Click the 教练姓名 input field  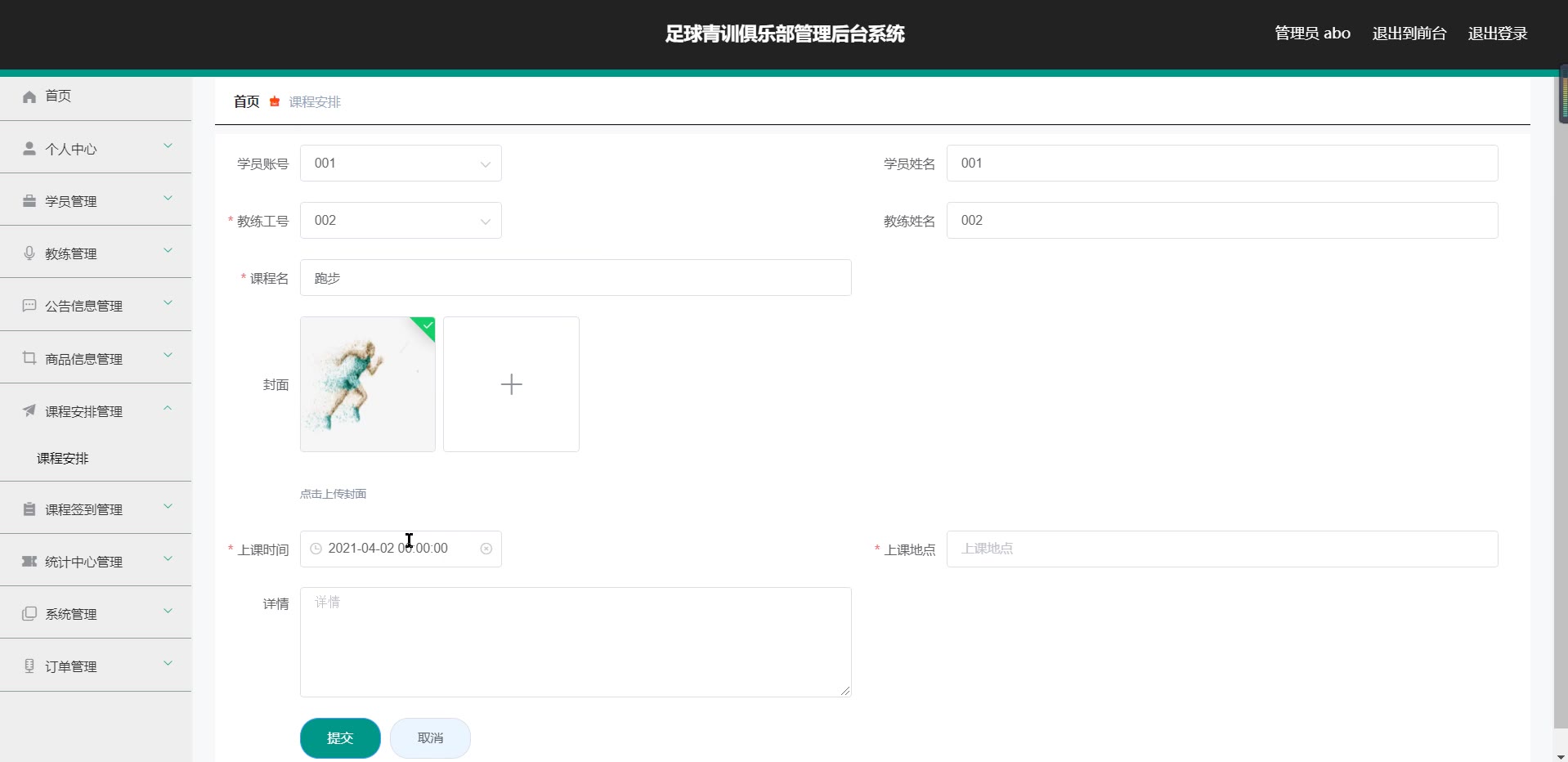(x=1222, y=221)
